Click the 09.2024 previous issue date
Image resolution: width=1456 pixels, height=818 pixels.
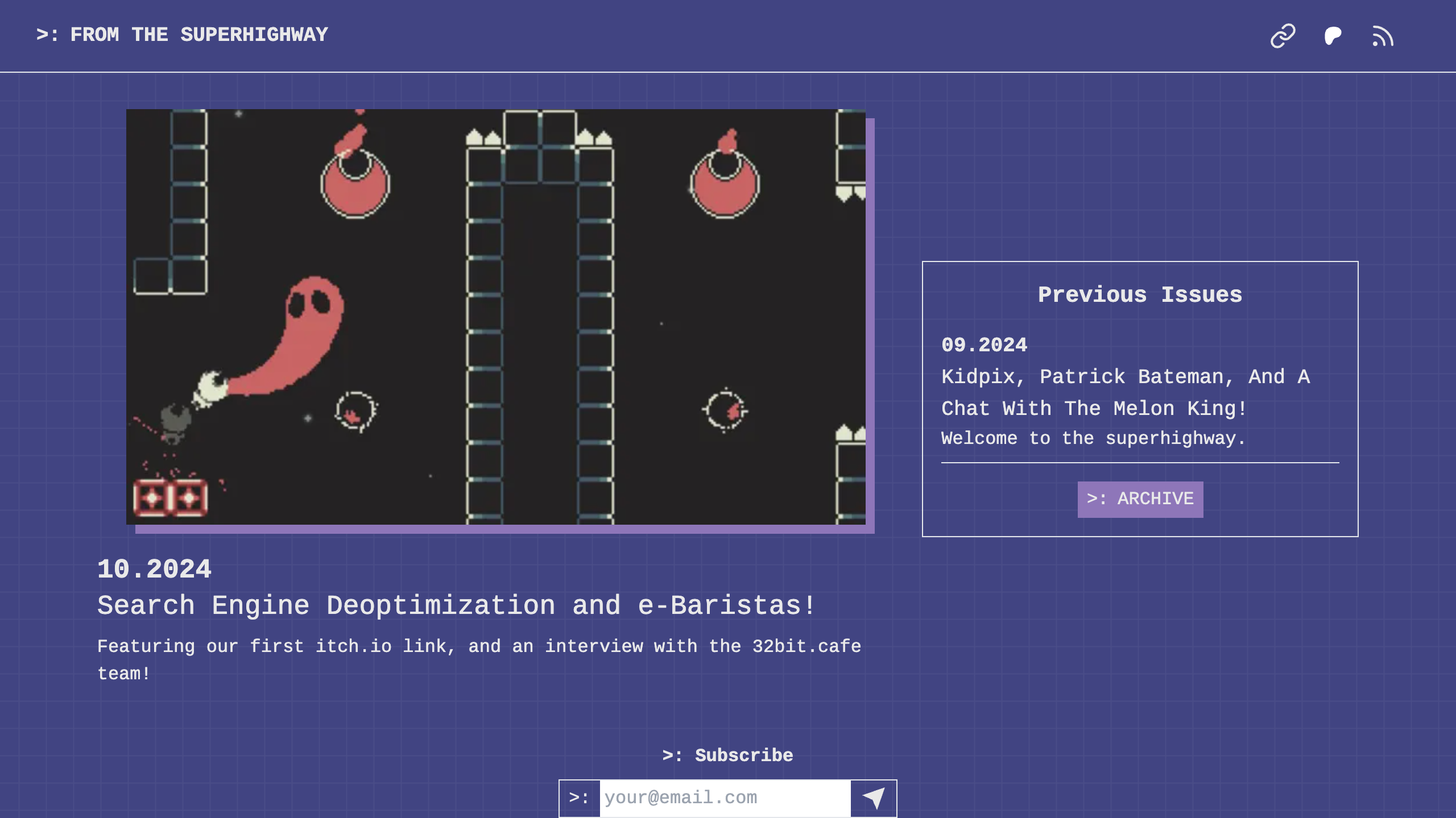[x=984, y=345]
